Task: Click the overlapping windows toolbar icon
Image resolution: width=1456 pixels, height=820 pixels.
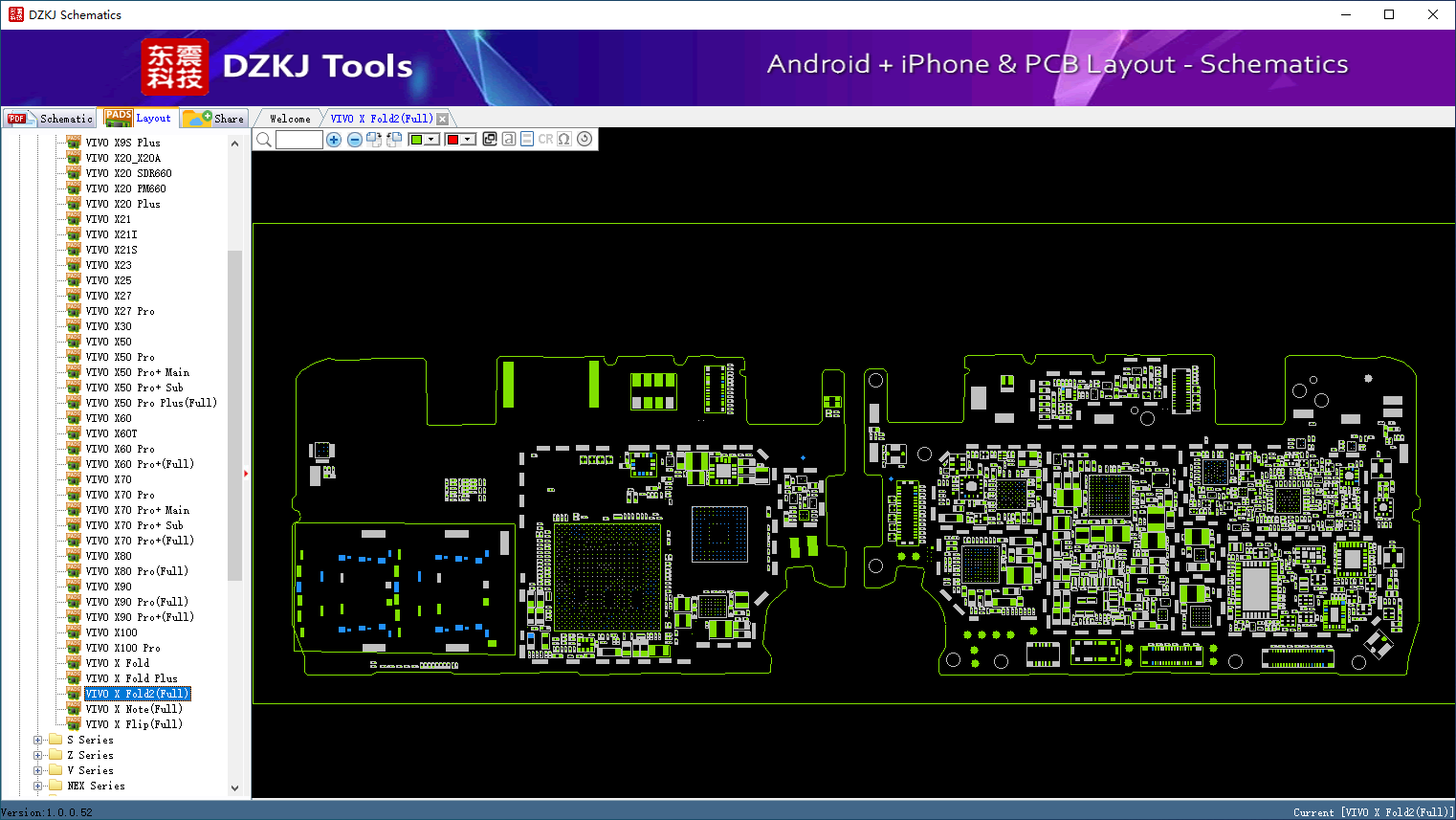Action: click(490, 140)
